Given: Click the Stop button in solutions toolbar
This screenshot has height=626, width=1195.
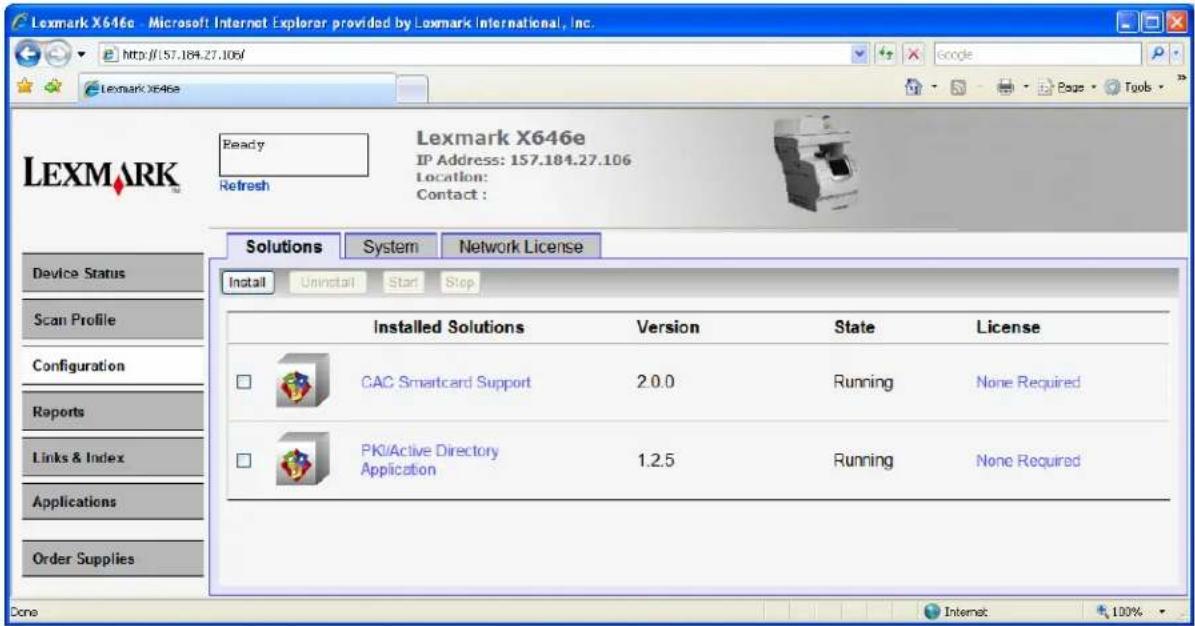Looking at the screenshot, I should tap(460, 282).
